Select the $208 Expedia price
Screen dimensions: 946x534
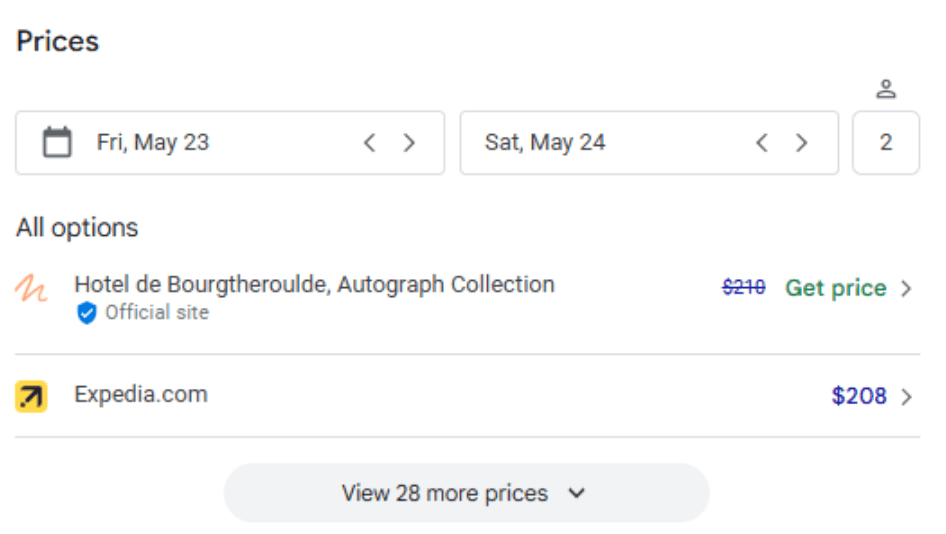point(859,396)
